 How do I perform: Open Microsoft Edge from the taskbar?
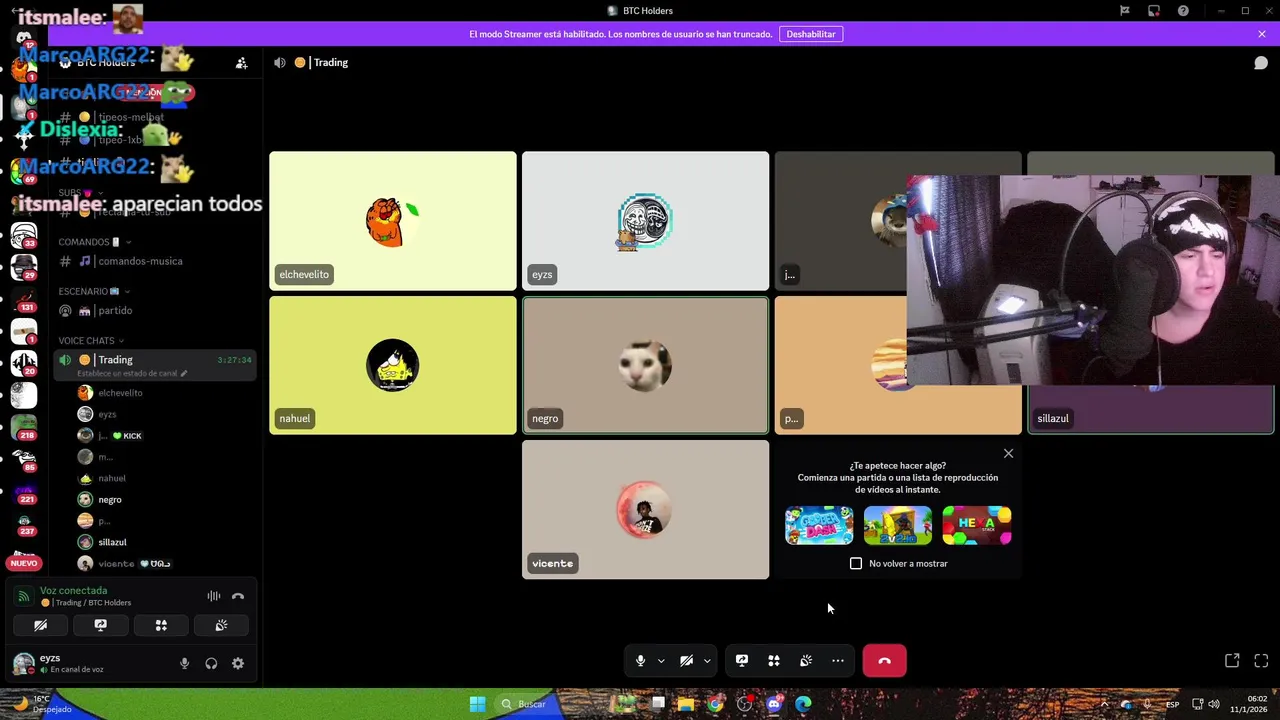click(803, 704)
